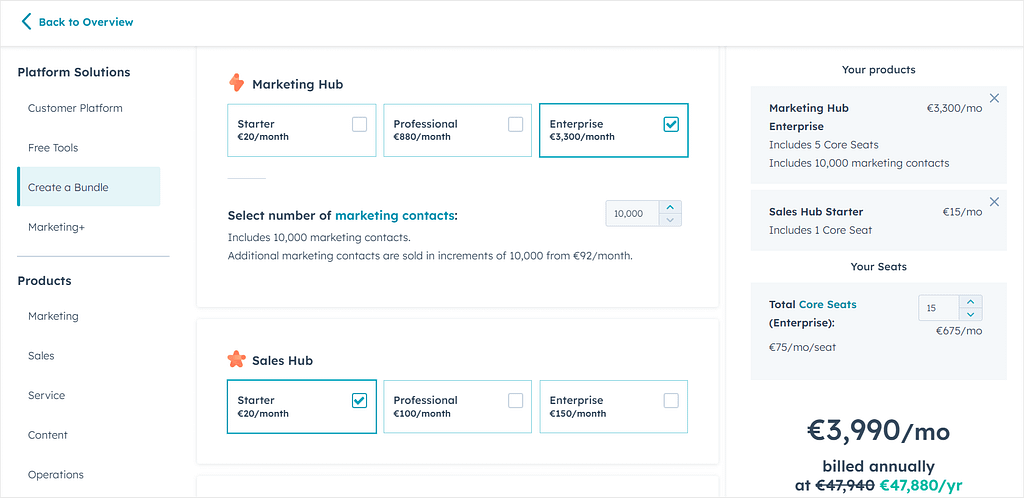
Task: Click the back chevron arrow icon
Action: pyautogui.click(x=25, y=22)
